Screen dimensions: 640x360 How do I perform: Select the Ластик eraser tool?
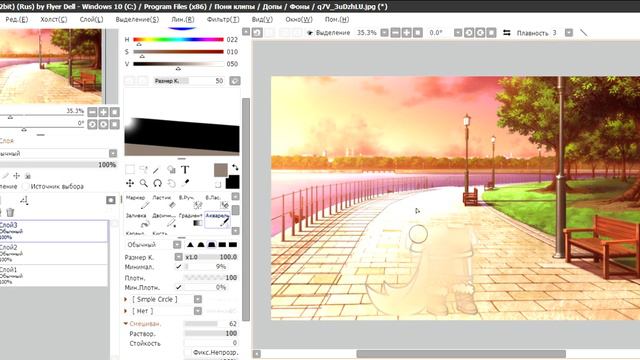(164, 202)
